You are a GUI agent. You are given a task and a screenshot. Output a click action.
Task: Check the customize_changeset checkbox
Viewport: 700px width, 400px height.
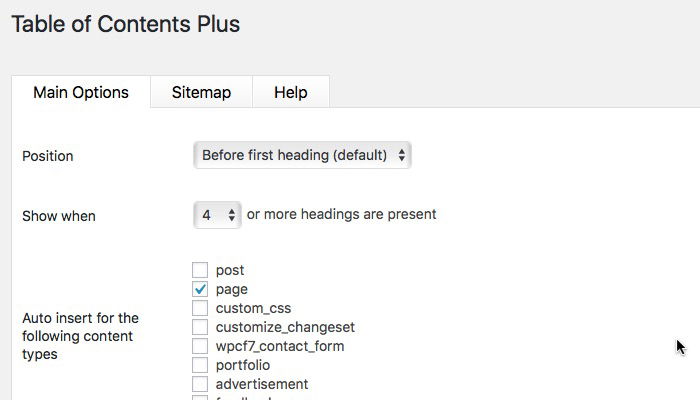(x=200, y=327)
